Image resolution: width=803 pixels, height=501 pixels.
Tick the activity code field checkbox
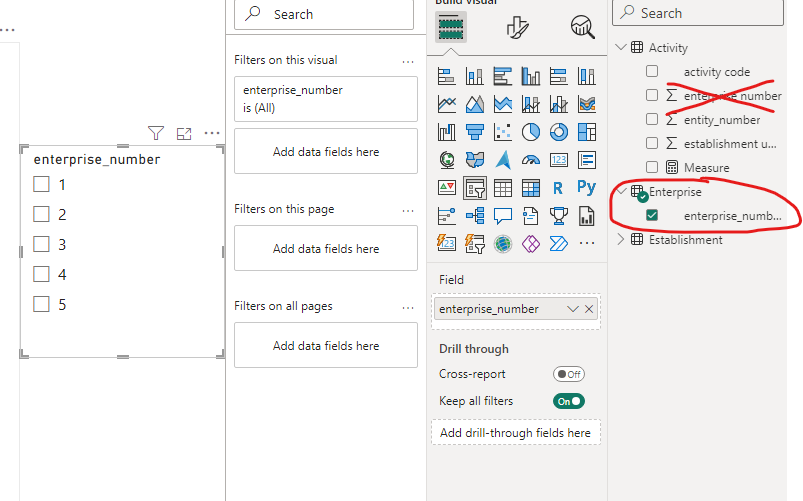point(652,71)
